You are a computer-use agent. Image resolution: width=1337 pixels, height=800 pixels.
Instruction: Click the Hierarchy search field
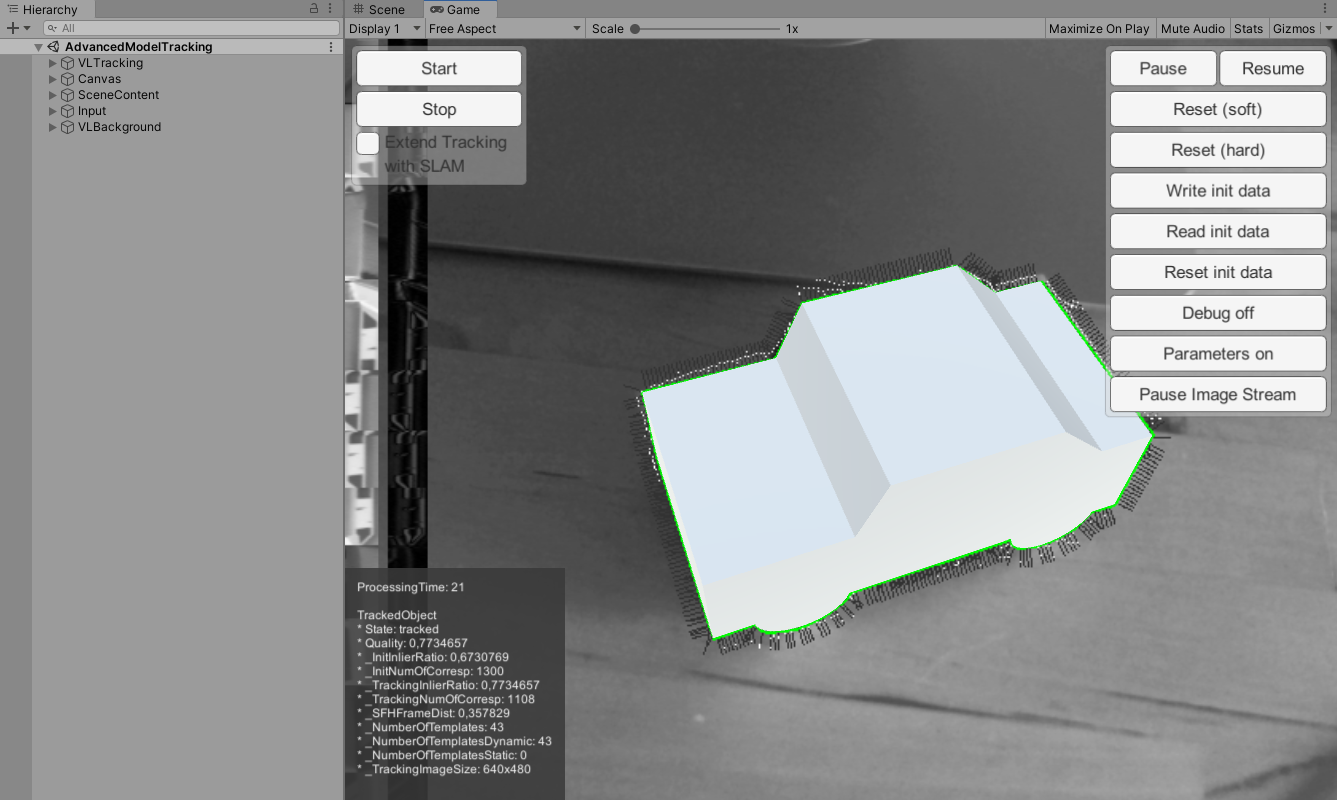pos(190,28)
